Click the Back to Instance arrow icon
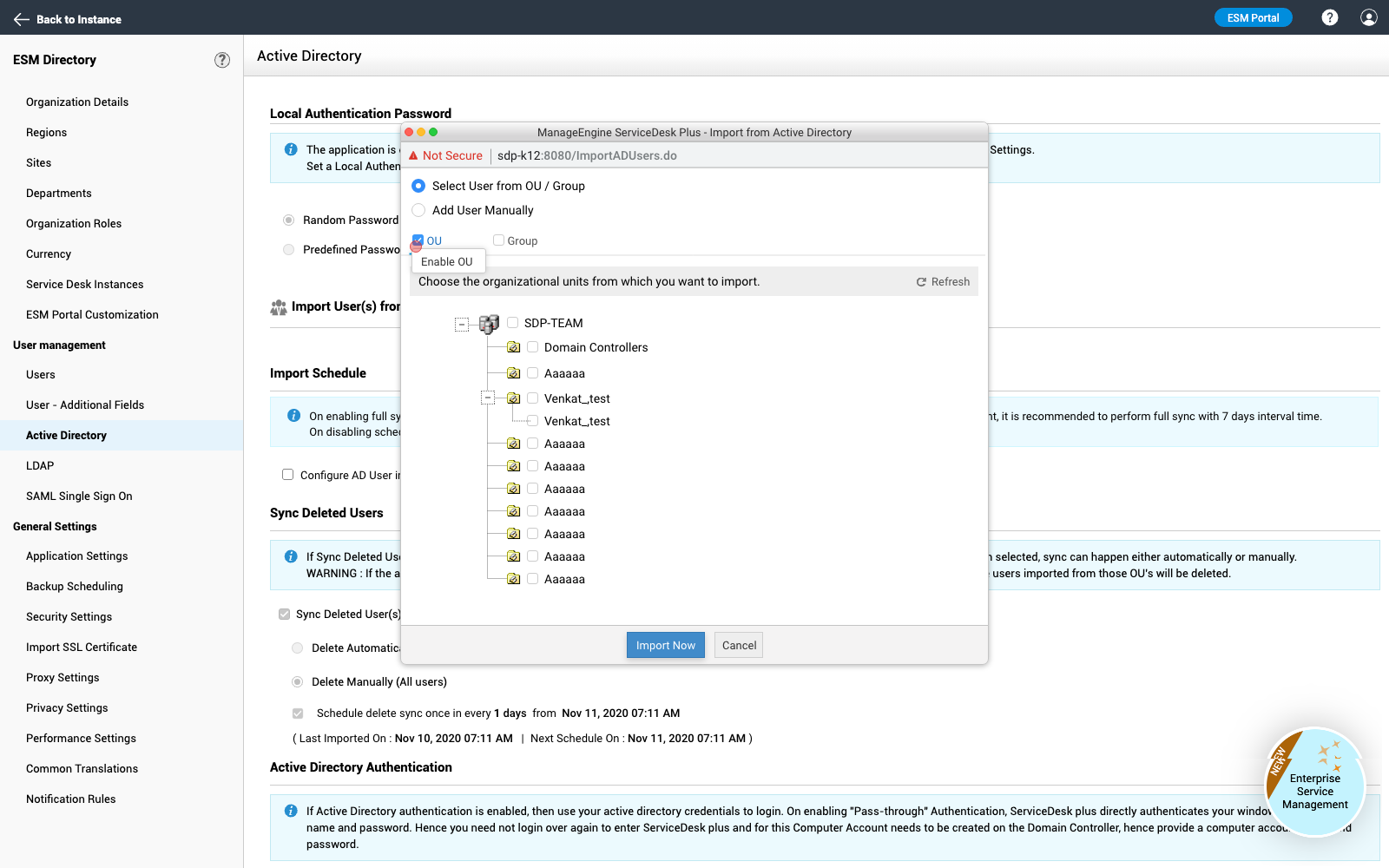This screenshot has height=868, width=1389. click(22, 19)
